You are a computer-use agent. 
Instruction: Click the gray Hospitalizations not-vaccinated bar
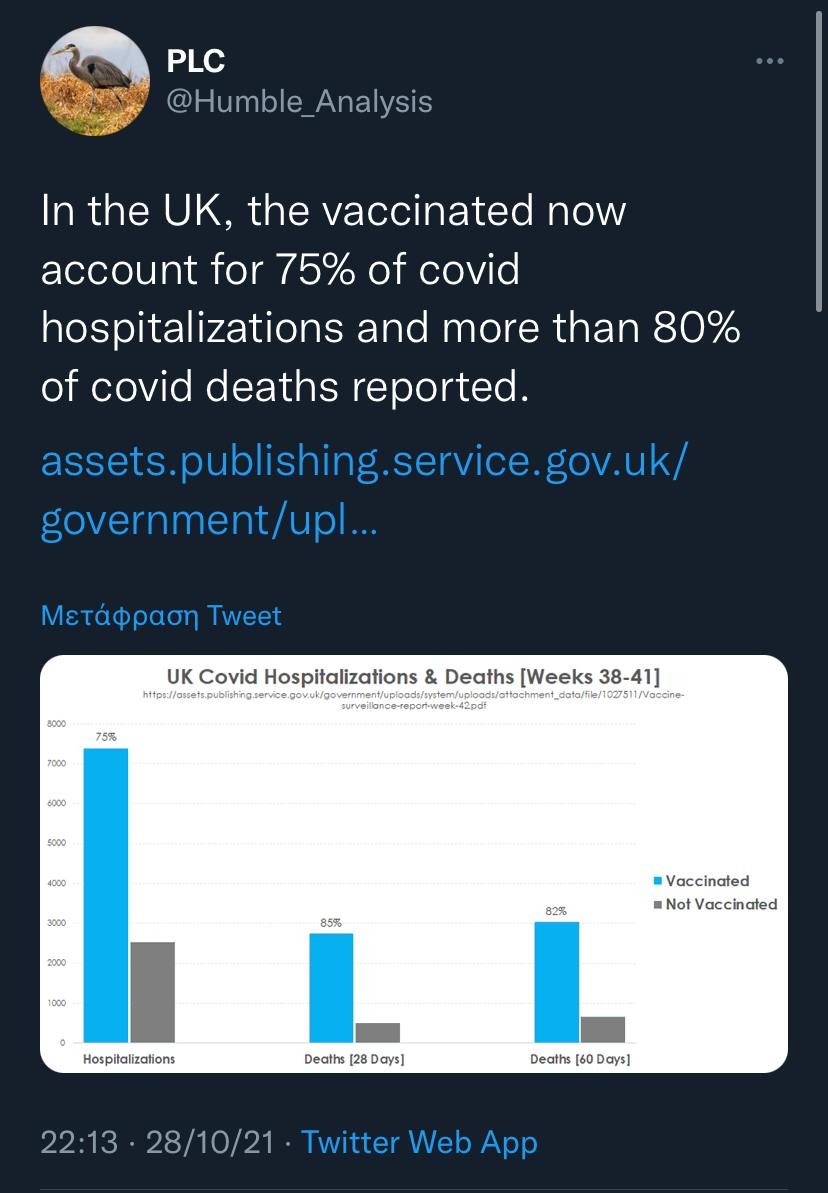[152, 992]
